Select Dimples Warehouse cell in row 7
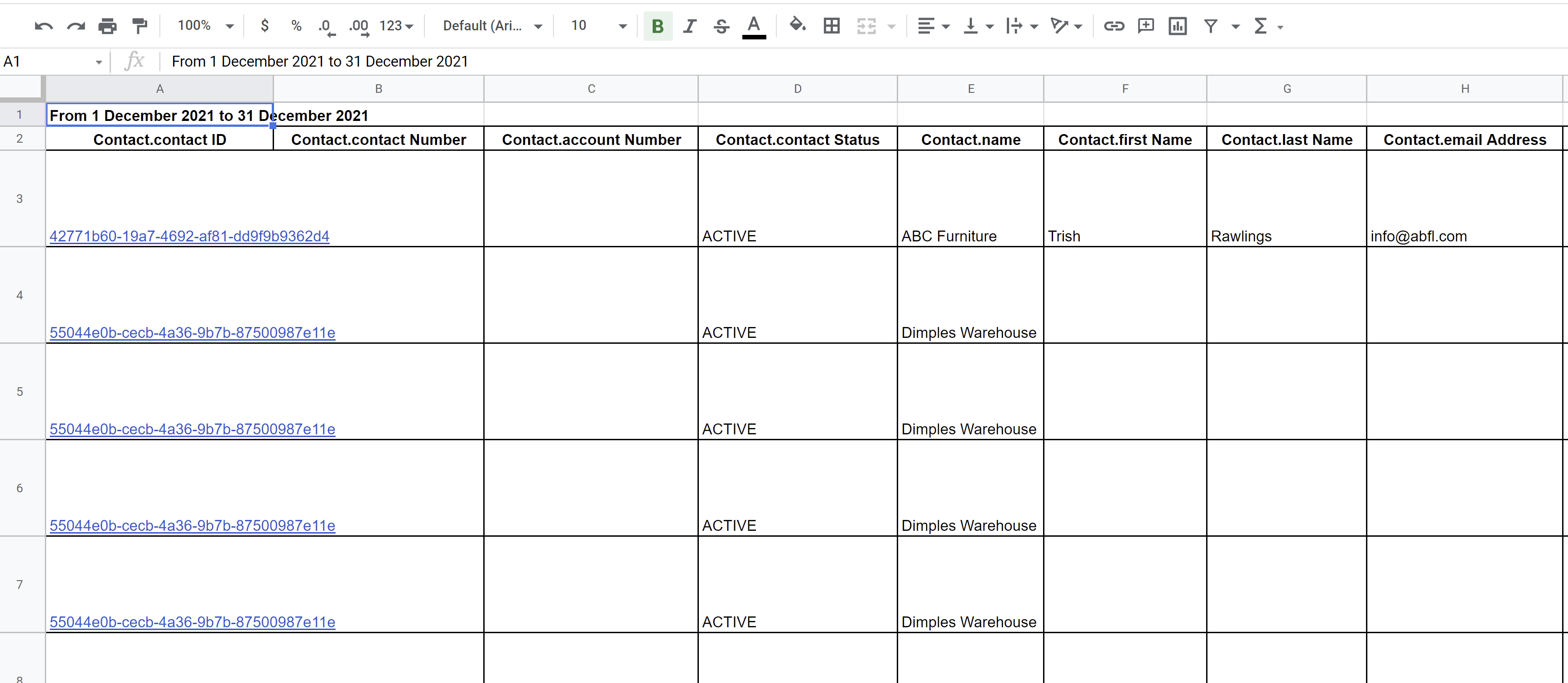The width and height of the screenshot is (1568, 683). [971, 584]
